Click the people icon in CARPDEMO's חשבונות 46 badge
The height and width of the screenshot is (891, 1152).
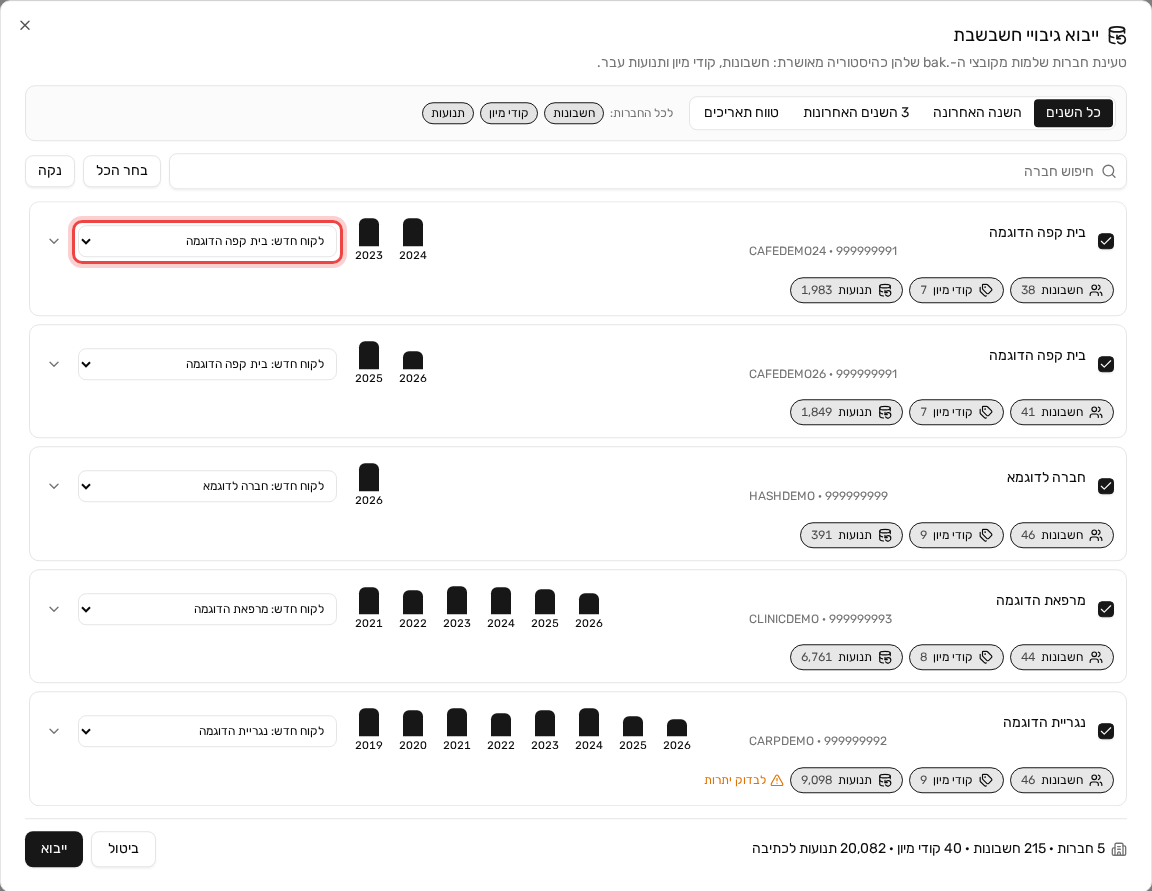pyautogui.click(x=1096, y=780)
